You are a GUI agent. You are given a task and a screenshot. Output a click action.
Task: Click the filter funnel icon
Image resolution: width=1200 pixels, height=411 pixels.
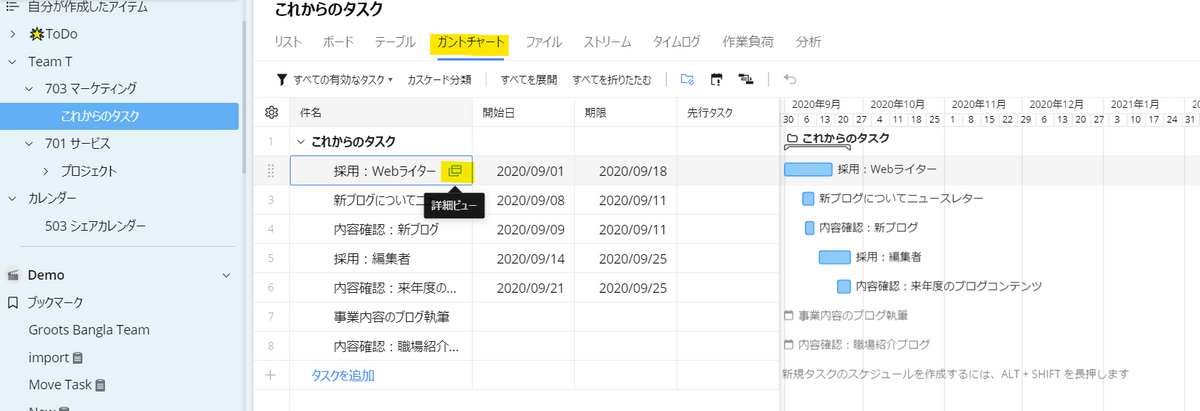282,79
